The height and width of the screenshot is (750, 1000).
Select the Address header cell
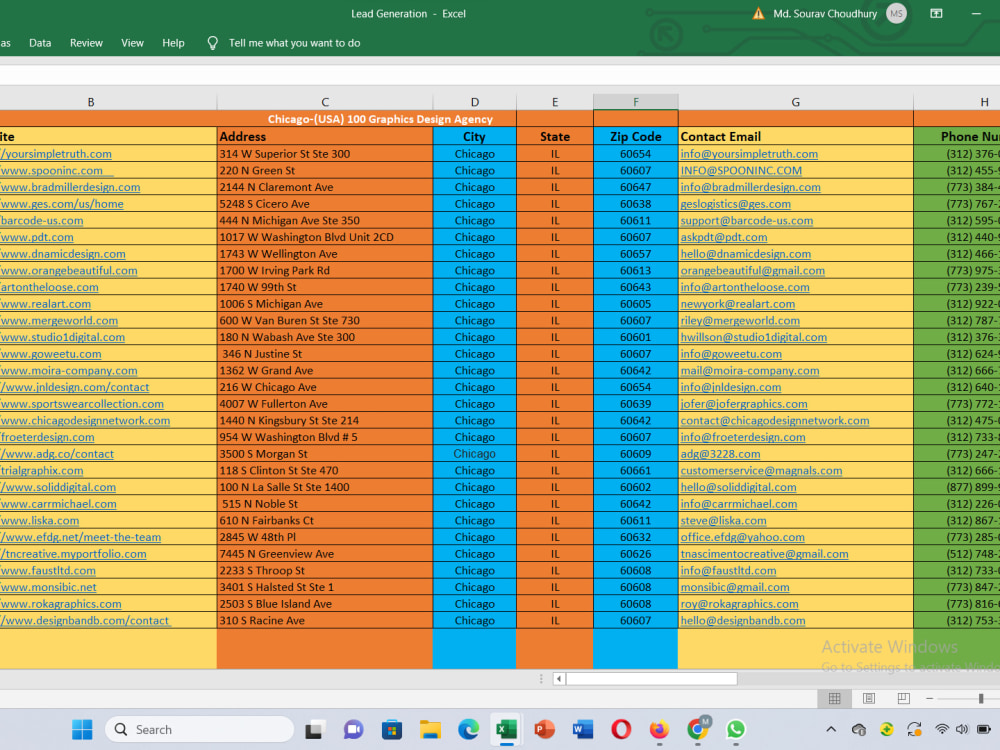325,136
